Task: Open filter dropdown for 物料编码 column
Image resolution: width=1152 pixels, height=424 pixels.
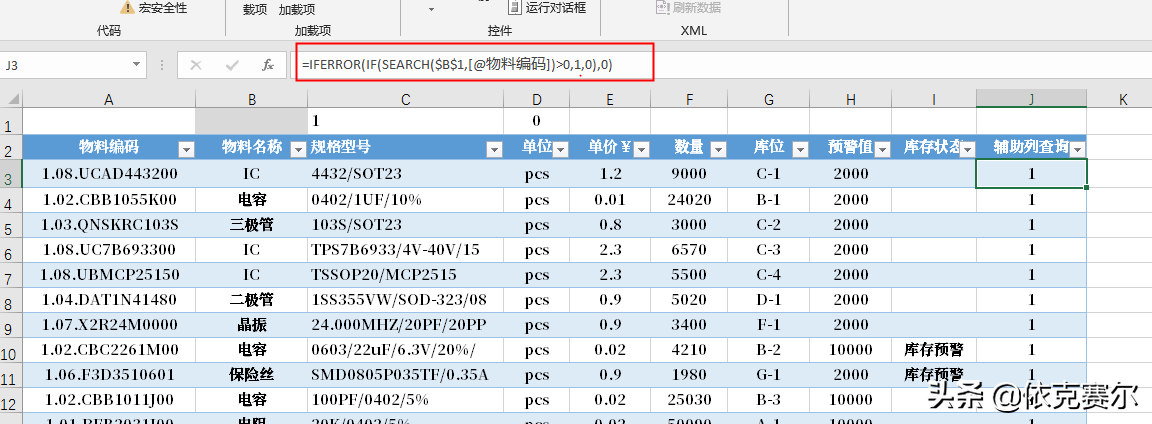Action: [187, 149]
